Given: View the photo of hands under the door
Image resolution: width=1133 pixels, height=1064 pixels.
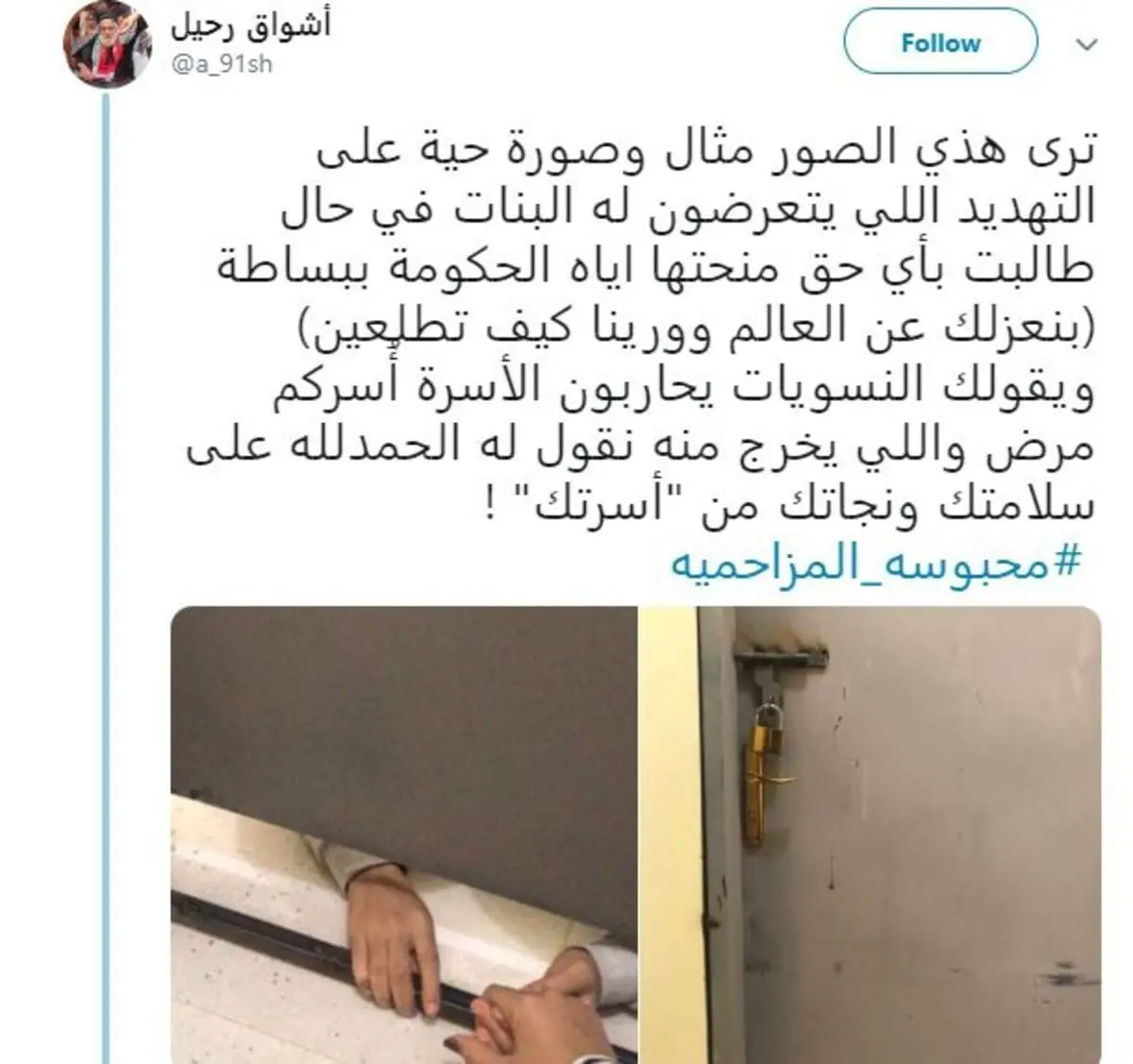Looking at the screenshot, I should point(404,835).
